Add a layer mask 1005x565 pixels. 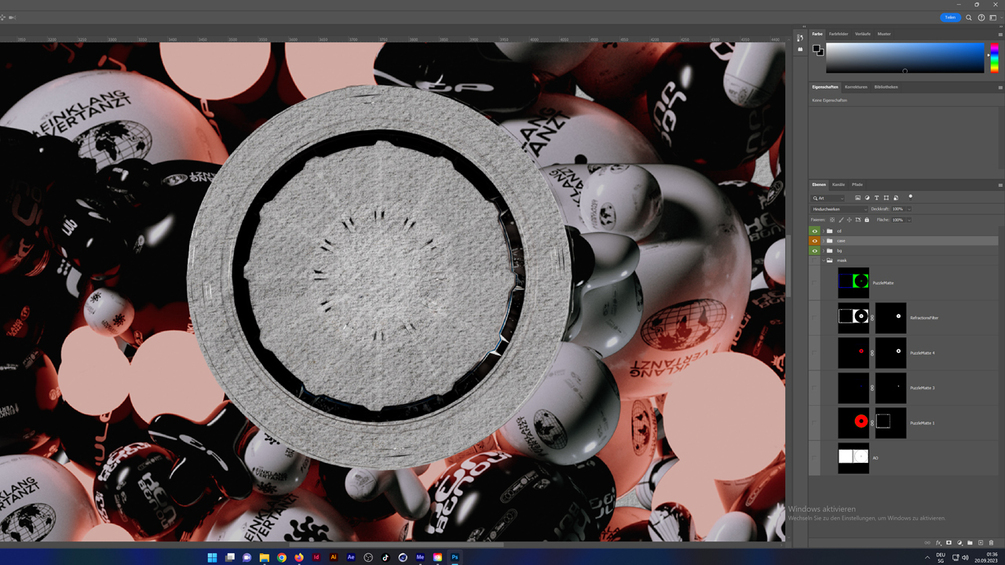click(x=949, y=543)
